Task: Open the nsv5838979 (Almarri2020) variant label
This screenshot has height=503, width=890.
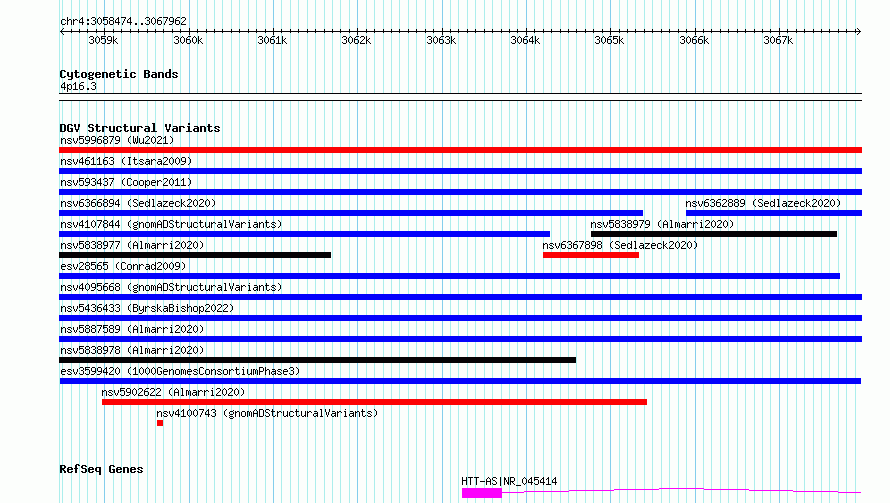Action: (662, 224)
